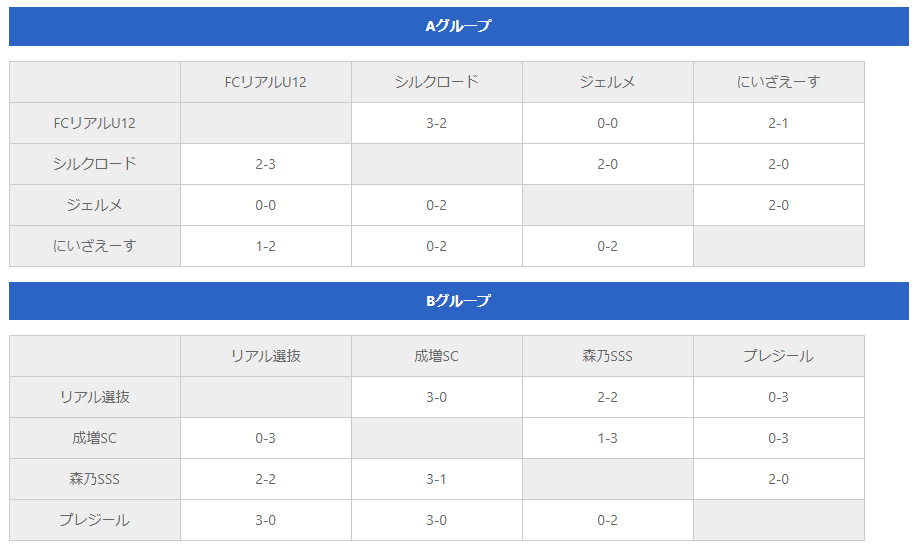Click the 1-2 score in the にいざえーす row
The height and width of the screenshot is (552, 912).
tap(266, 246)
